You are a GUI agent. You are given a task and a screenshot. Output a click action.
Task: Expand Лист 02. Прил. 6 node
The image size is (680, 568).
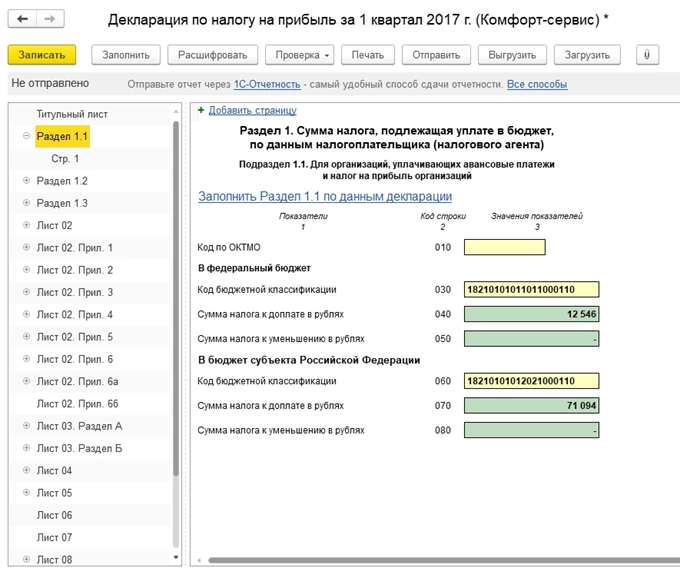coord(26,359)
